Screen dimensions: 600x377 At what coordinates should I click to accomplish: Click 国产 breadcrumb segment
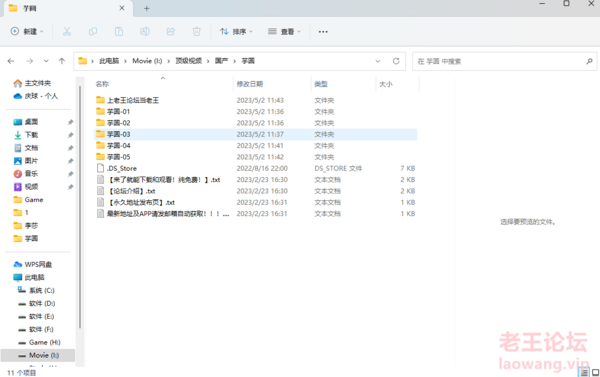tap(221, 61)
